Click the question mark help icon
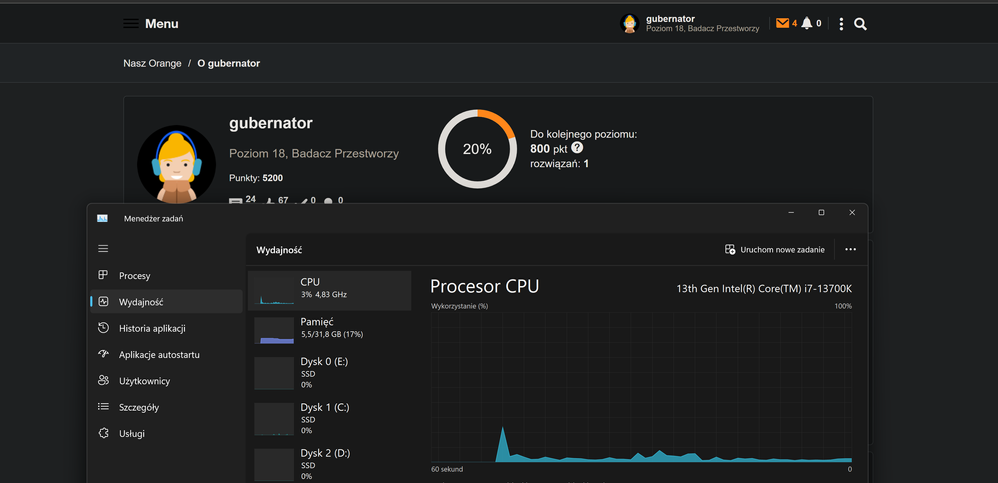This screenshot has width=998, height=483. click(x=577, y=148)
